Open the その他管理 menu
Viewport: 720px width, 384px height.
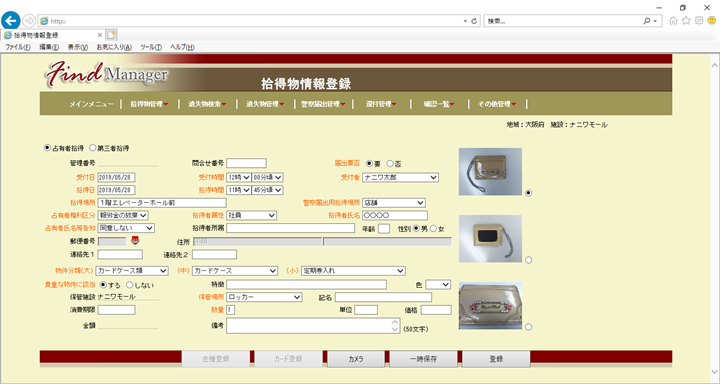click(x=497, y=104)
